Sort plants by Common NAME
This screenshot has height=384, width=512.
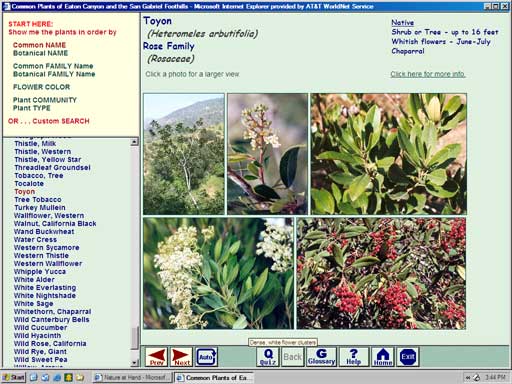(x=39, y=45)
